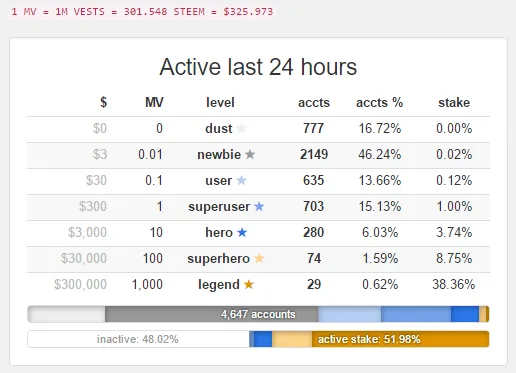Select the MV to STEEM conversion text
Viewport: 516px width, 373px height.
tap(142, 12)
